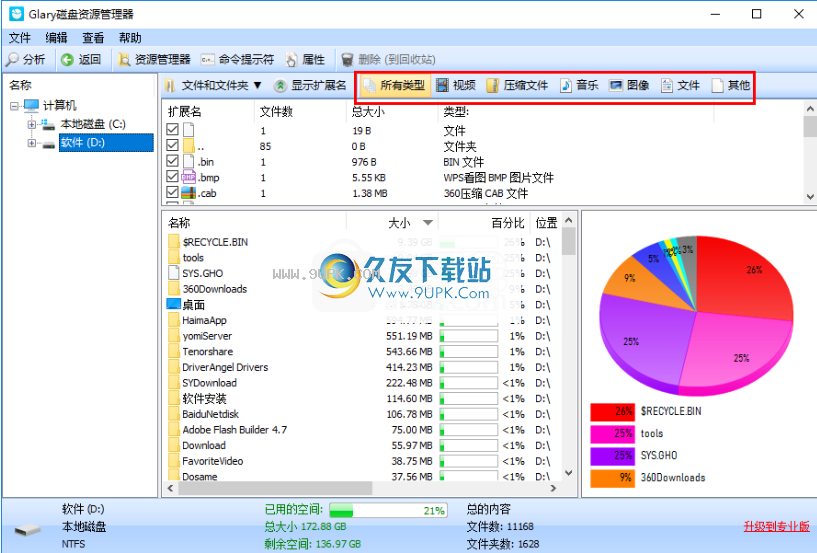Toggle the .cab extension checkbox
Viewport: 817px width, 553px height.
[x=172, y=192]
